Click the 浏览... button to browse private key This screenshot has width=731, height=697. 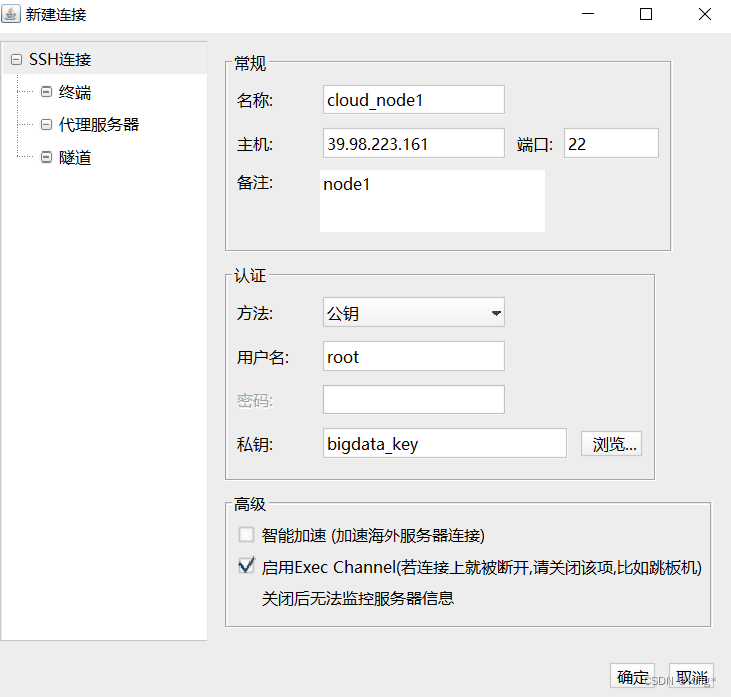pyautogui.click(x=611, y=444)
